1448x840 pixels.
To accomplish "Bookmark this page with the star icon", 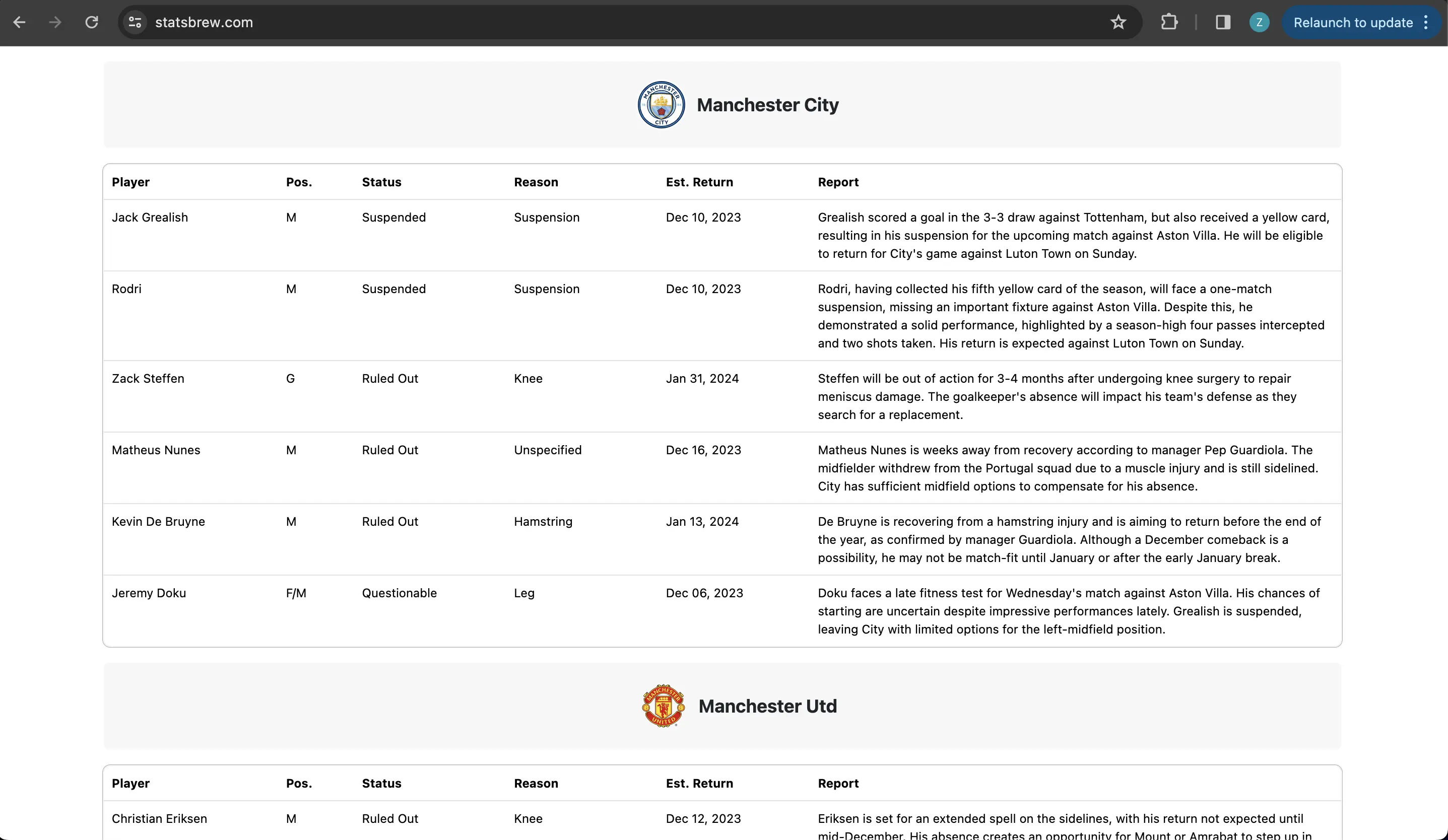I will pos(1118,22).
